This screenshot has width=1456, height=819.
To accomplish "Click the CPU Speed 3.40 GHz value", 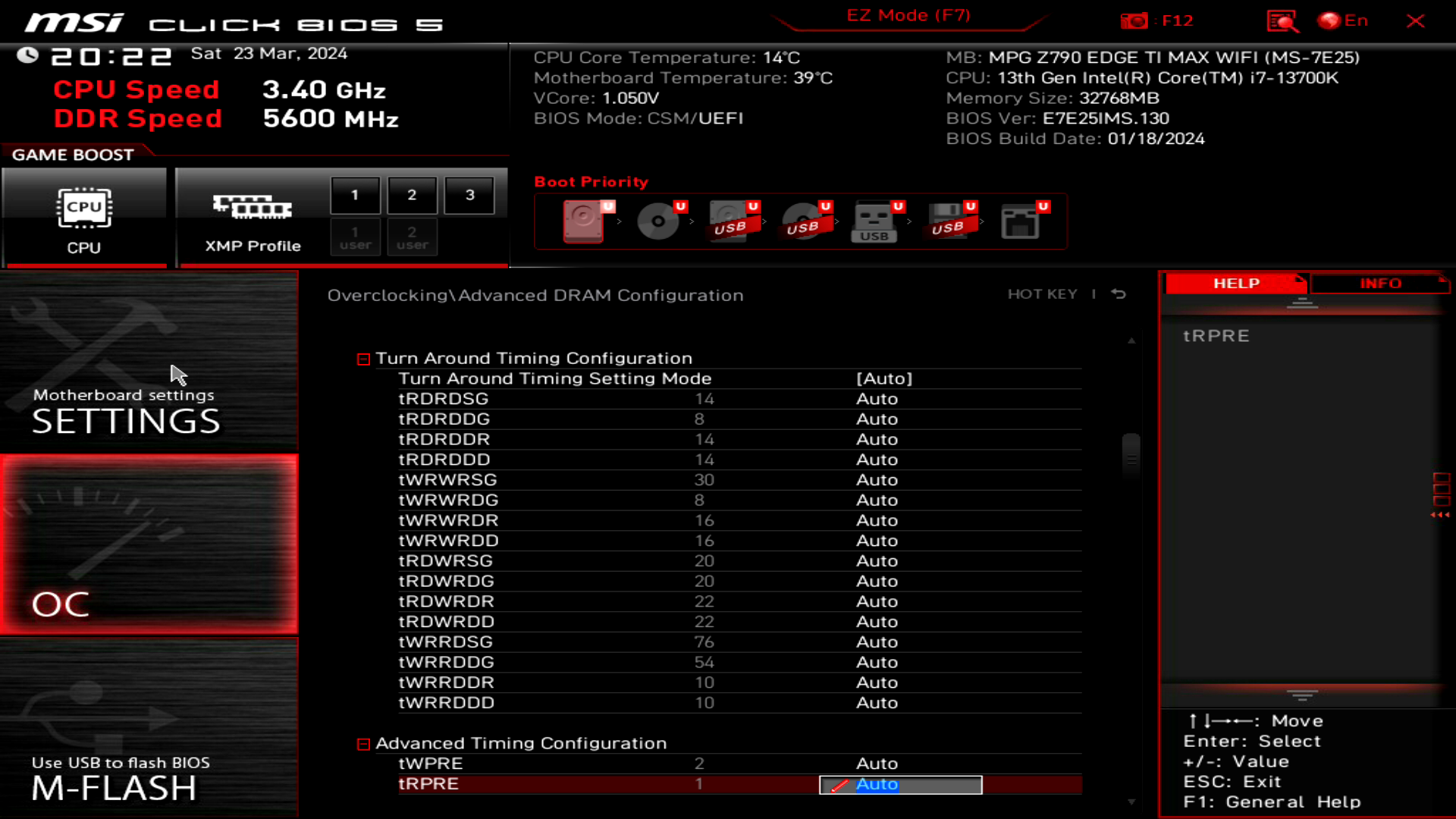I will click(x=324, y=90).
